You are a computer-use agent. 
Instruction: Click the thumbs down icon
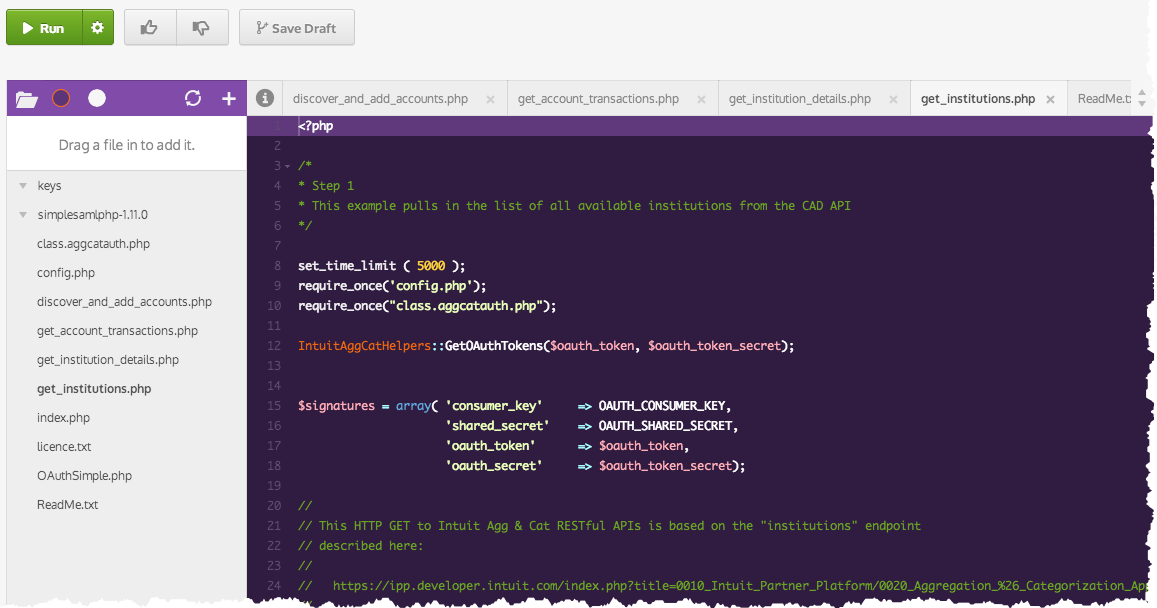point(201,28)
